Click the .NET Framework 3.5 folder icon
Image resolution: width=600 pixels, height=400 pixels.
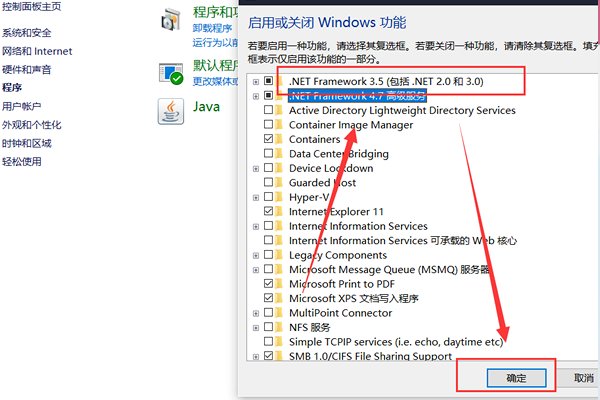click(279, 81)
